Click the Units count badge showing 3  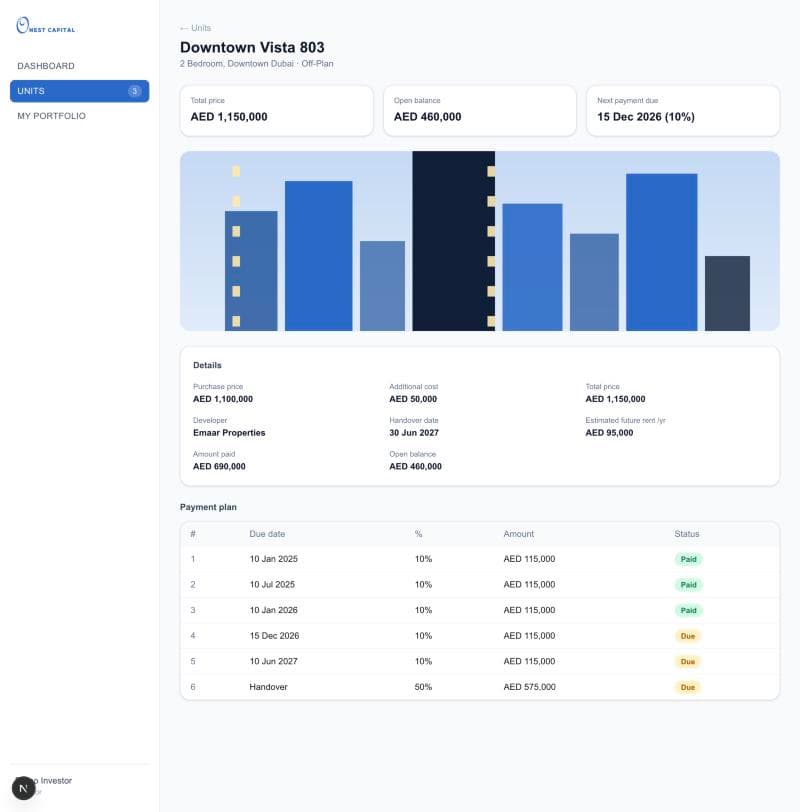click(134, 91)
